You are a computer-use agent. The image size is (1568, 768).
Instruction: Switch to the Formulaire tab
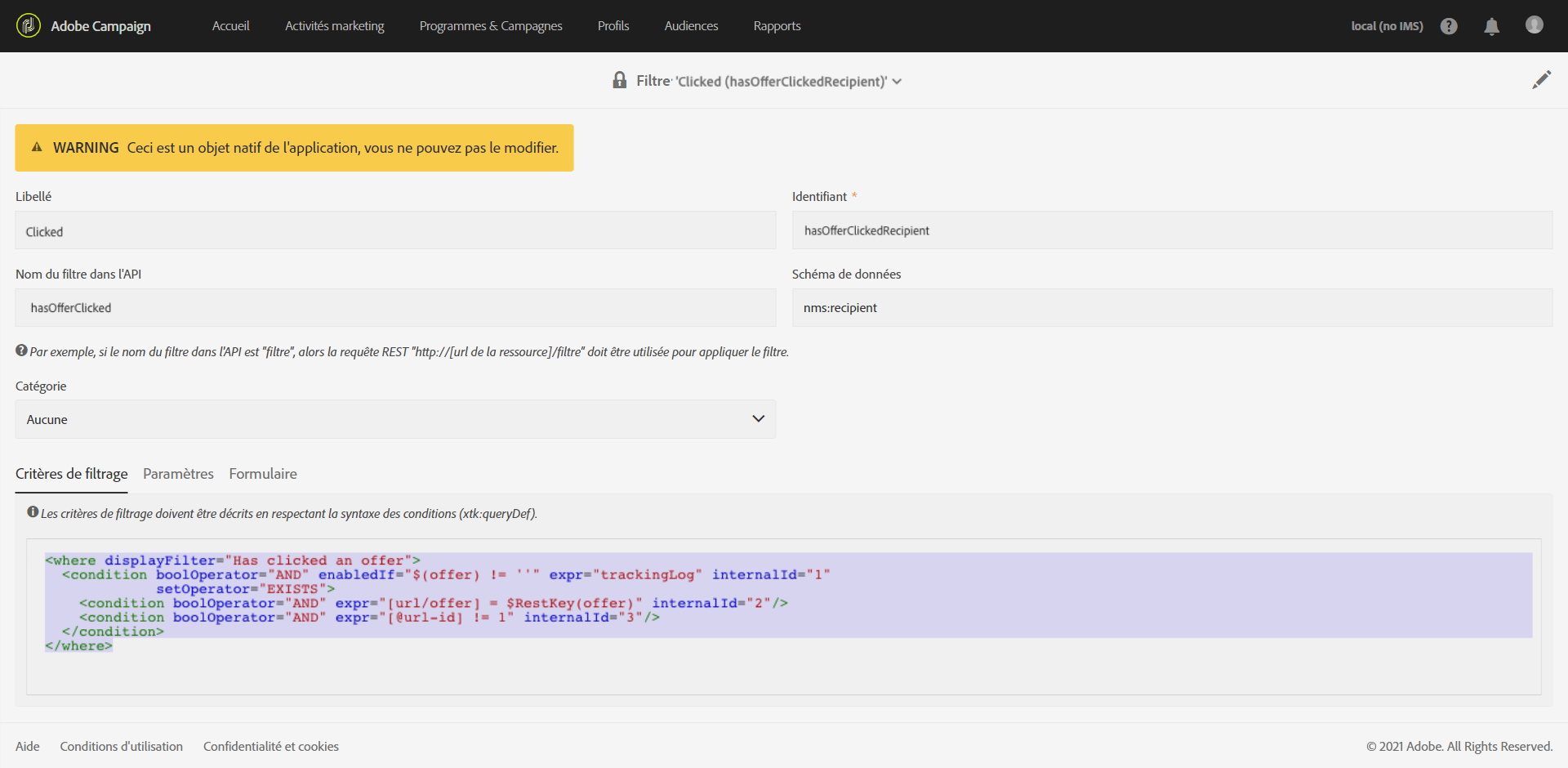click(263, 474)
